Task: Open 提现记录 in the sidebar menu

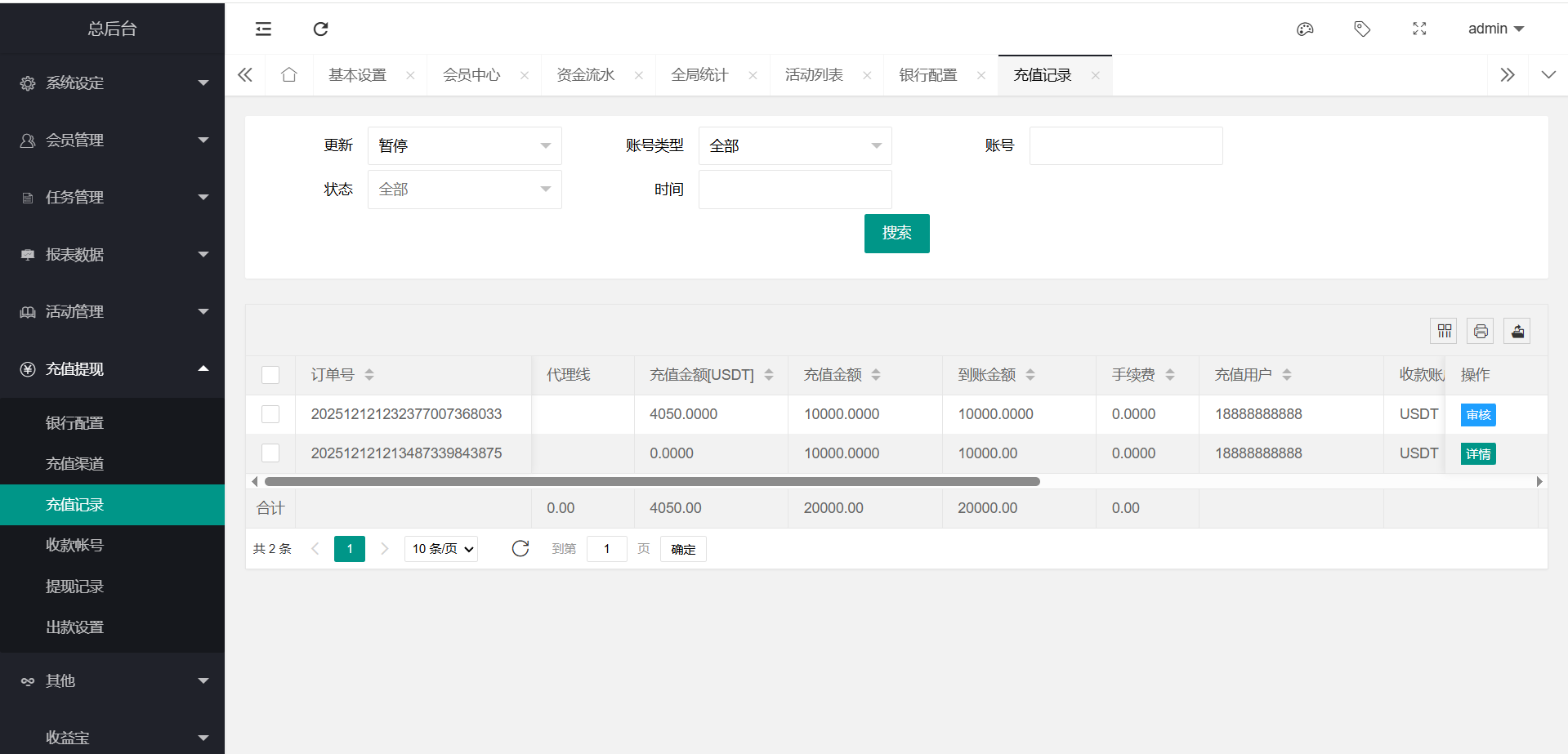Action: pos(74,587)
